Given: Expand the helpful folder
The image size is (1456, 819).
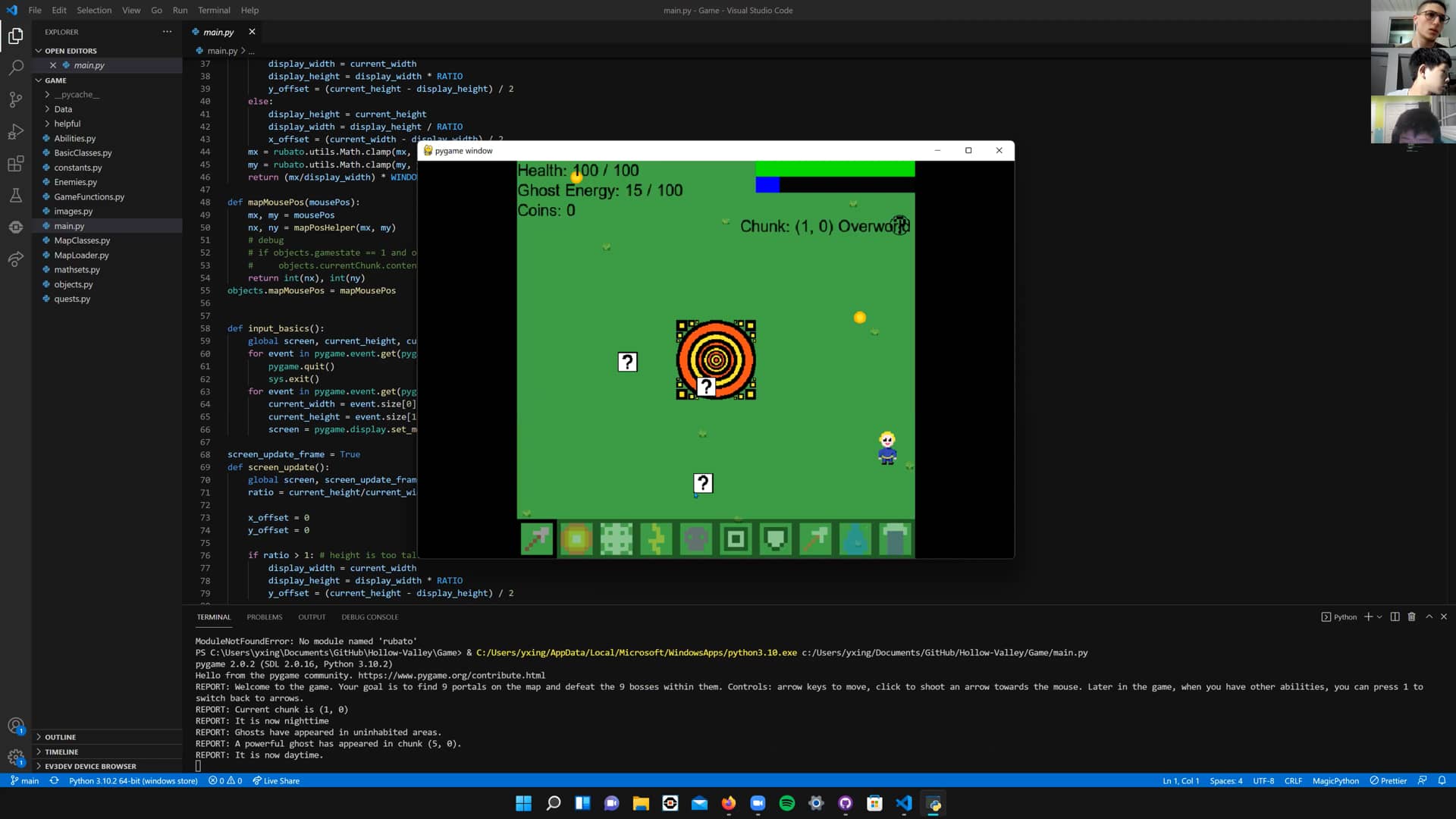Looking at the screenshot, I should pyautogui.click(x=67, y=123).
